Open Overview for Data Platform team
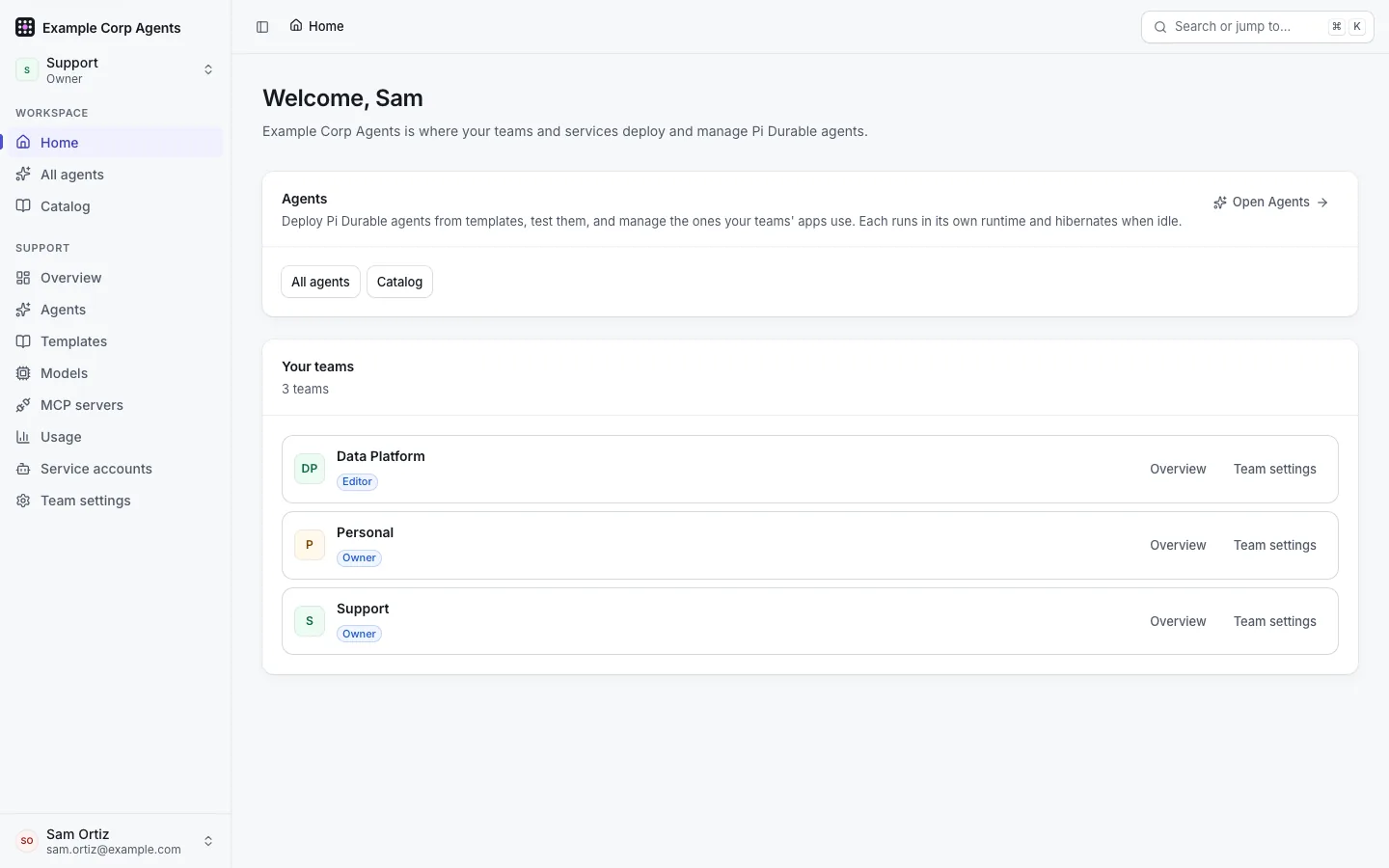1389x868 pixels. (x=1178, y=469)
